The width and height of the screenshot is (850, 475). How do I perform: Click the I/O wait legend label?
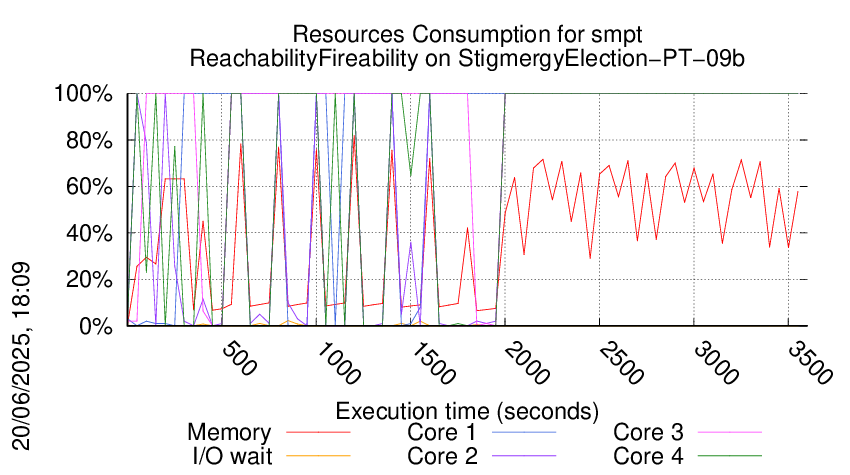tap(233, 457)
